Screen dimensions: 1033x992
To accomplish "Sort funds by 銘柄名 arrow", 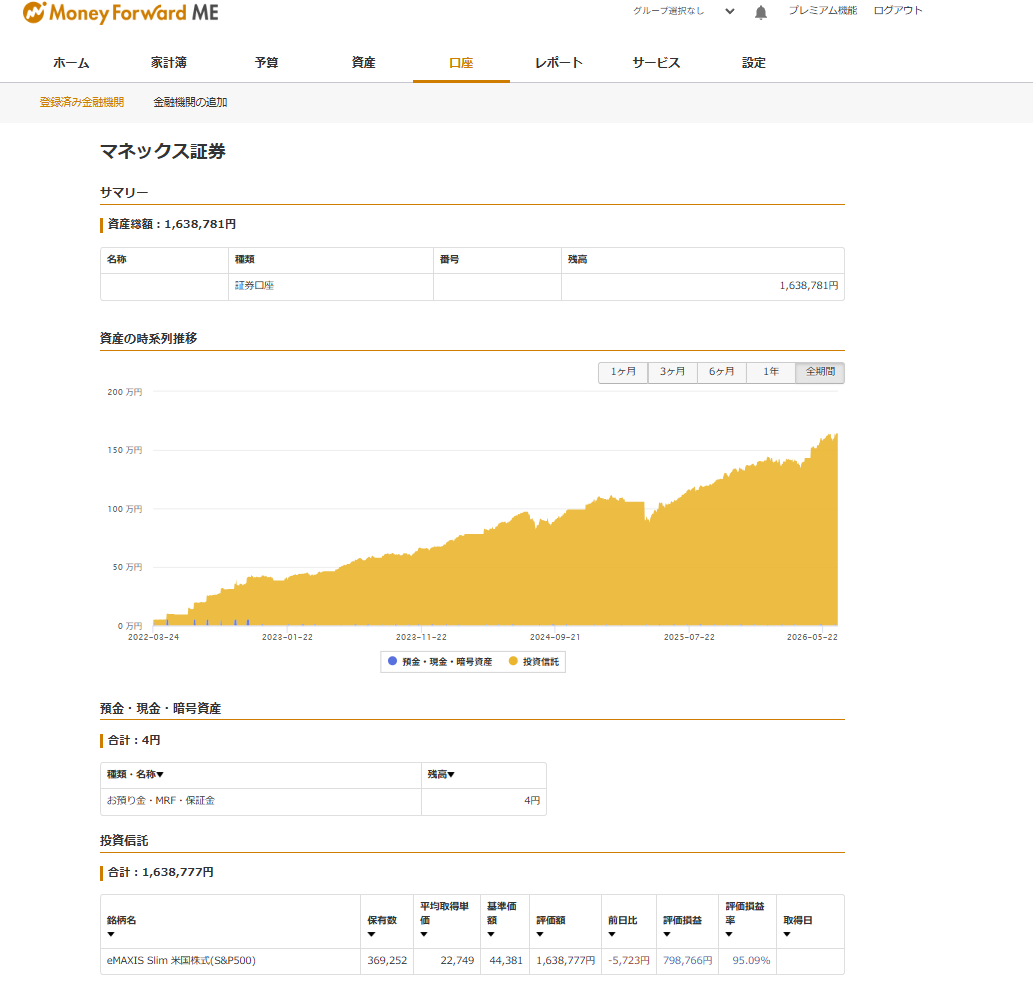I will click(x=111, y=934).
